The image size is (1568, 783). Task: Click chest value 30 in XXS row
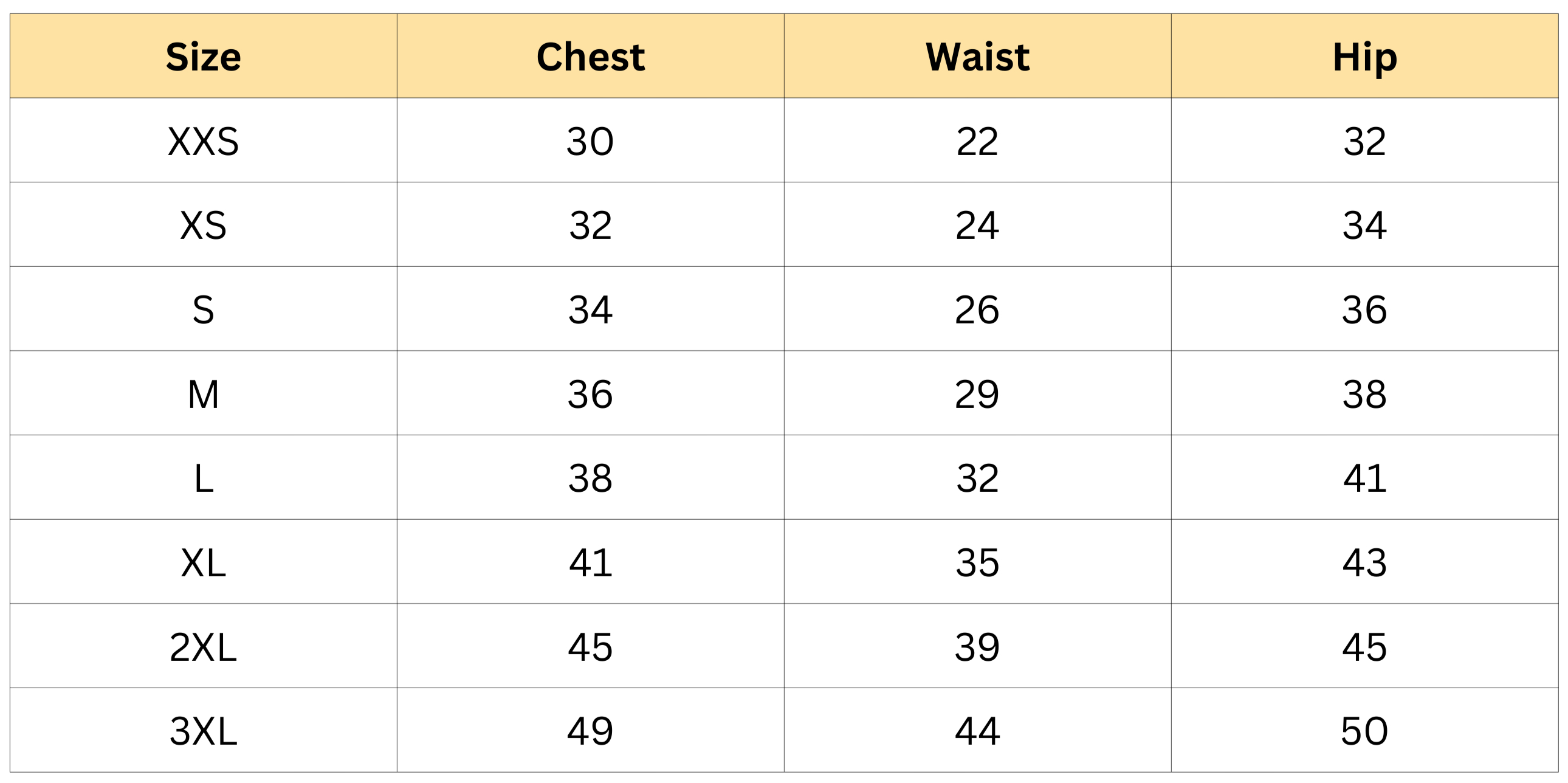click(x=590, y=141)
